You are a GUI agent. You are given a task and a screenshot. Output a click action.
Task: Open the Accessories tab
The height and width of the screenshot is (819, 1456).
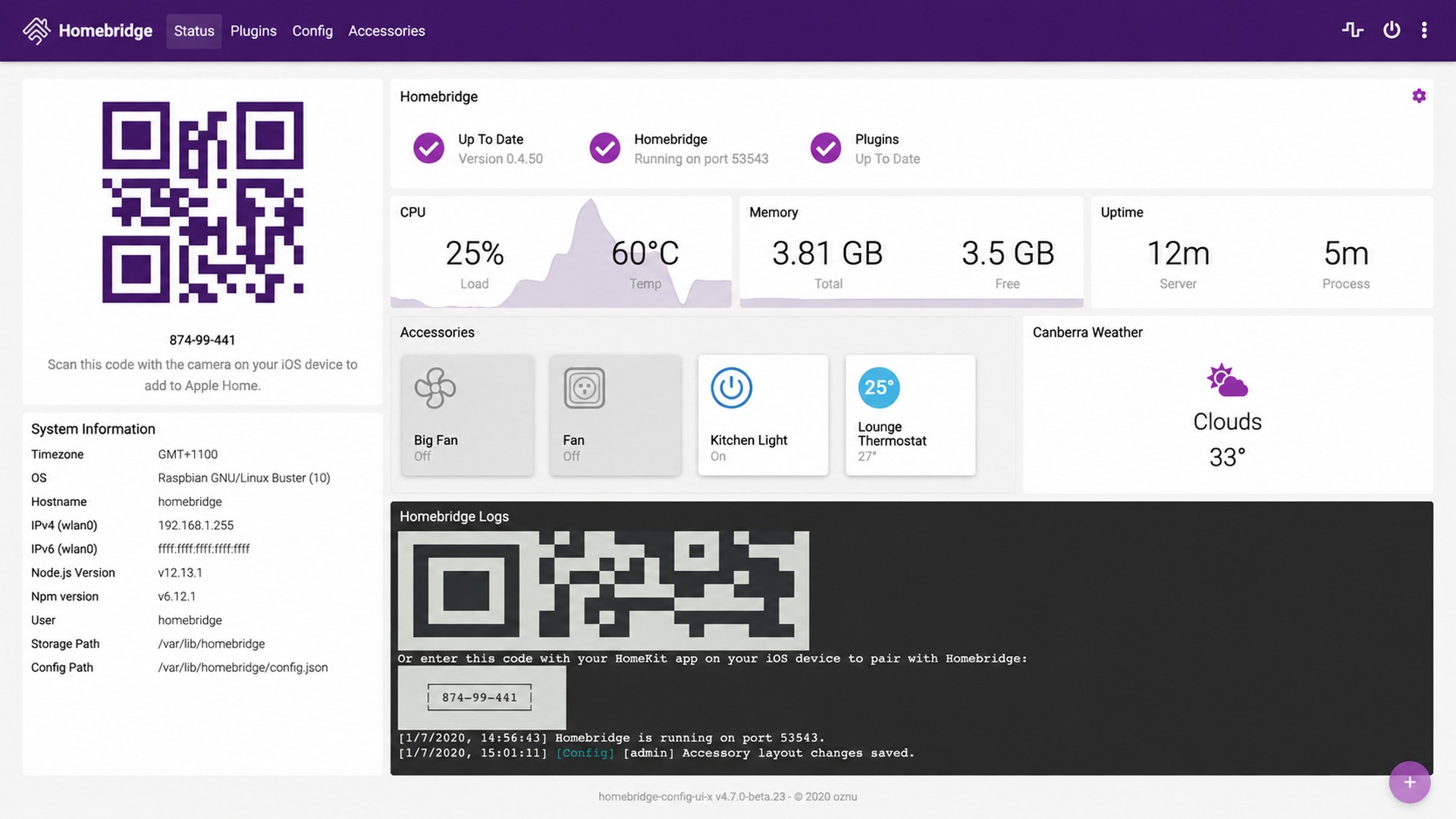[x=387, y=31]
